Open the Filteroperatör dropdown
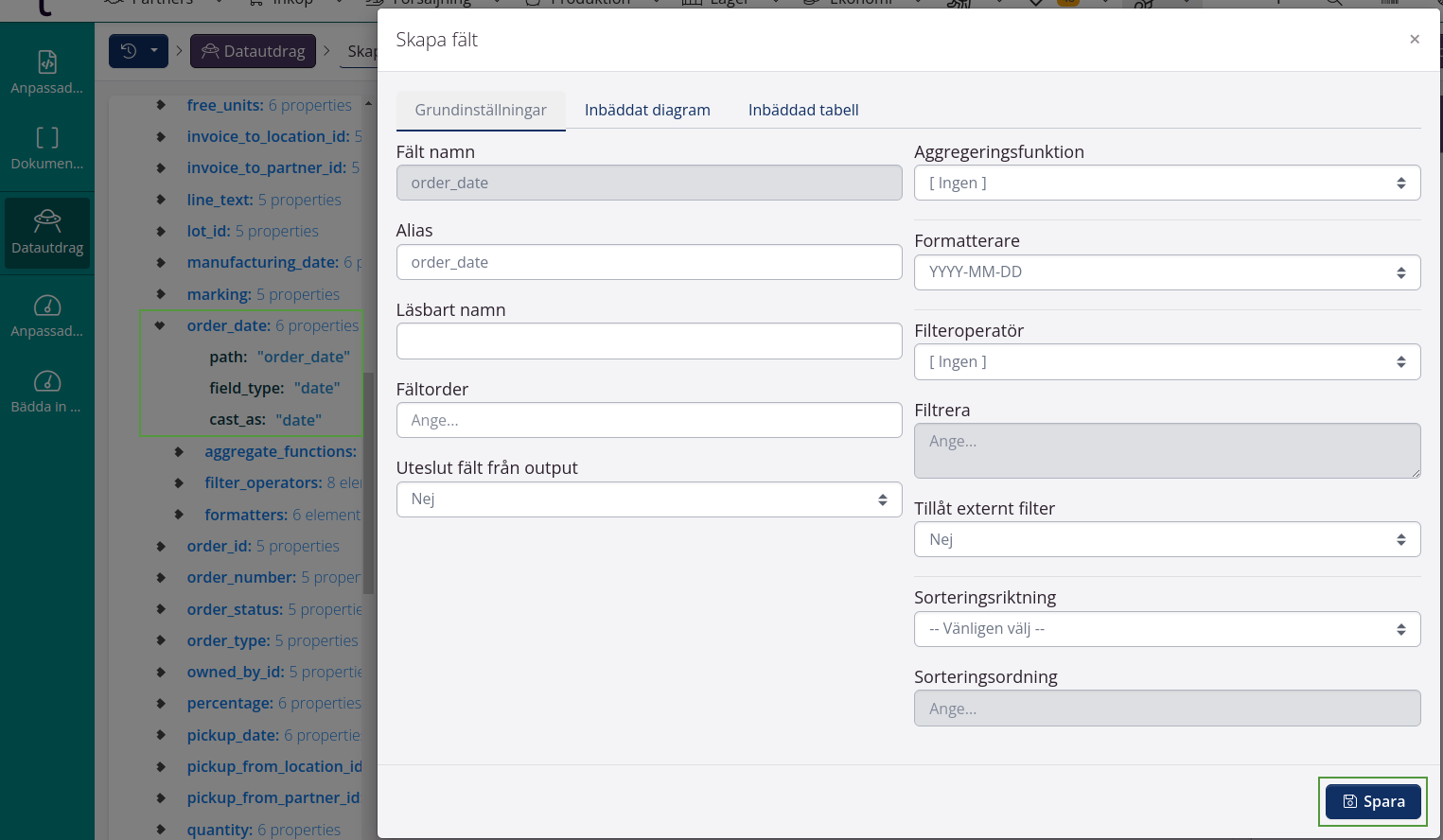Viewport: 1443px width, 840px height. click(1166, 362)
